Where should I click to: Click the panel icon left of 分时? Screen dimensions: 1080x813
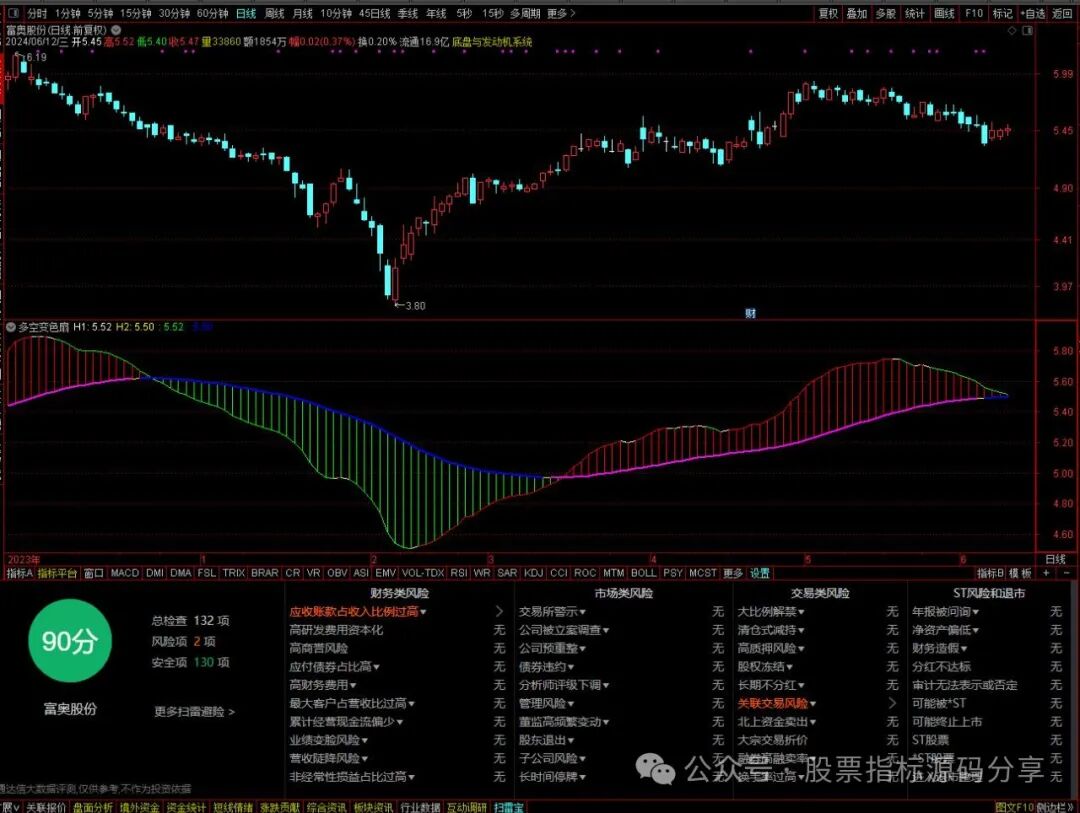pyautogui.click(x=13, y=13)
